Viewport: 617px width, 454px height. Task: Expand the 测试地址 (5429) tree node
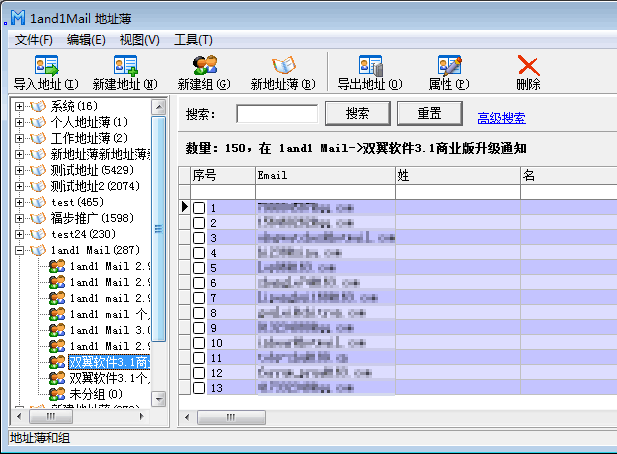tap(19, 170)
